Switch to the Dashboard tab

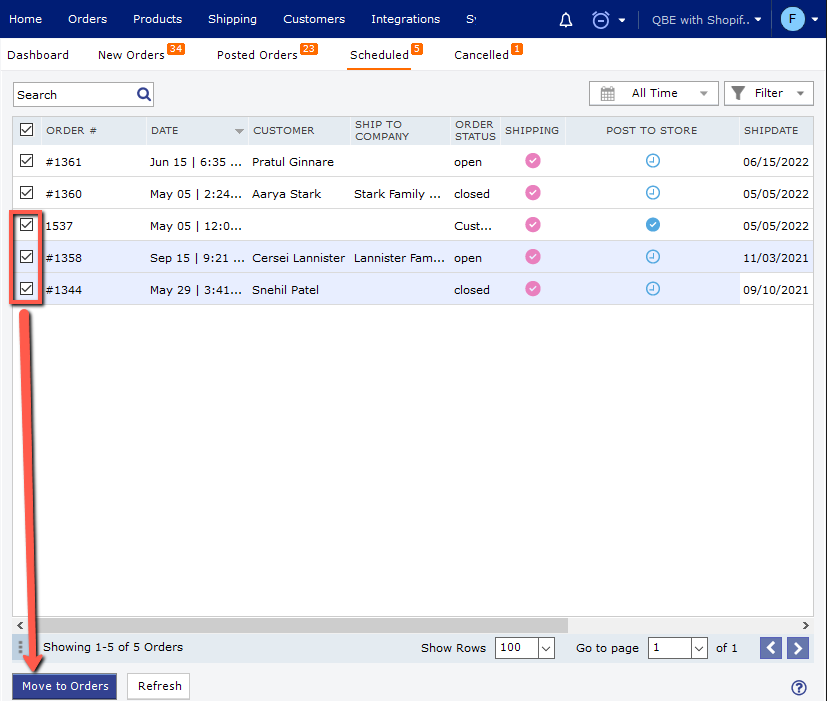pyautogui.click(x=38, y=55)
